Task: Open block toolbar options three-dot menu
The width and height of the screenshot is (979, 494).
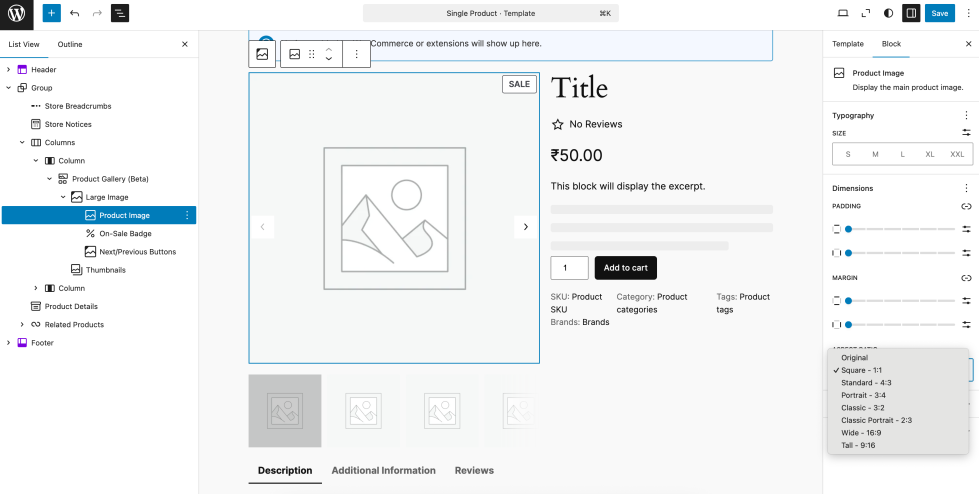Action: 357,54
